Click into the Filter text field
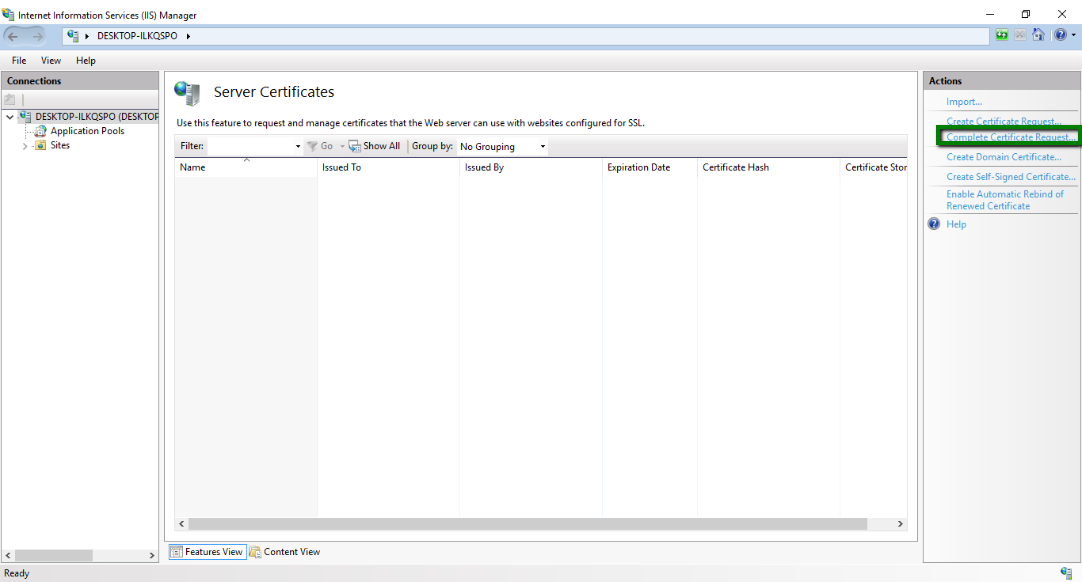The height and width of the screenshot is (582, 1082). pos(250,146)
